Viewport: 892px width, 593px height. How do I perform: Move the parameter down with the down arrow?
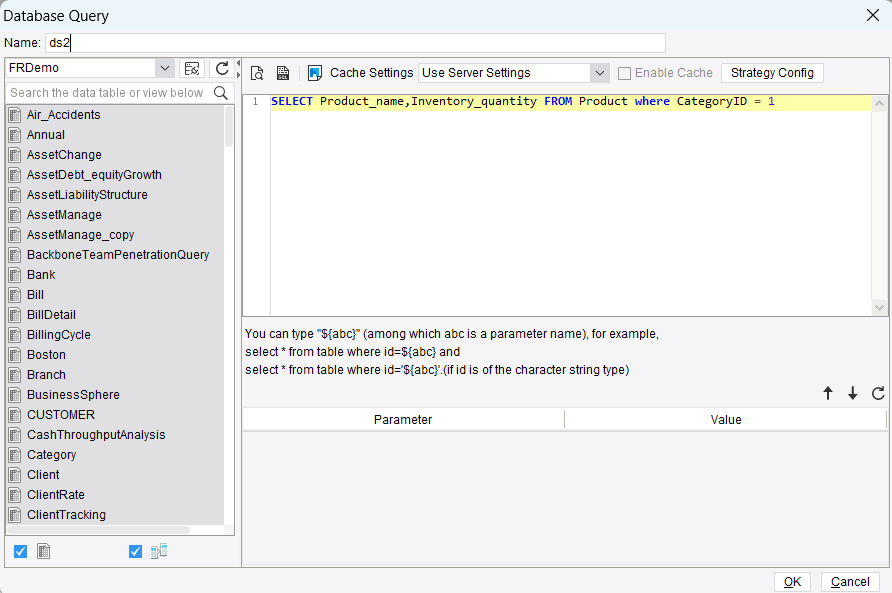click(x=852, y=393)
